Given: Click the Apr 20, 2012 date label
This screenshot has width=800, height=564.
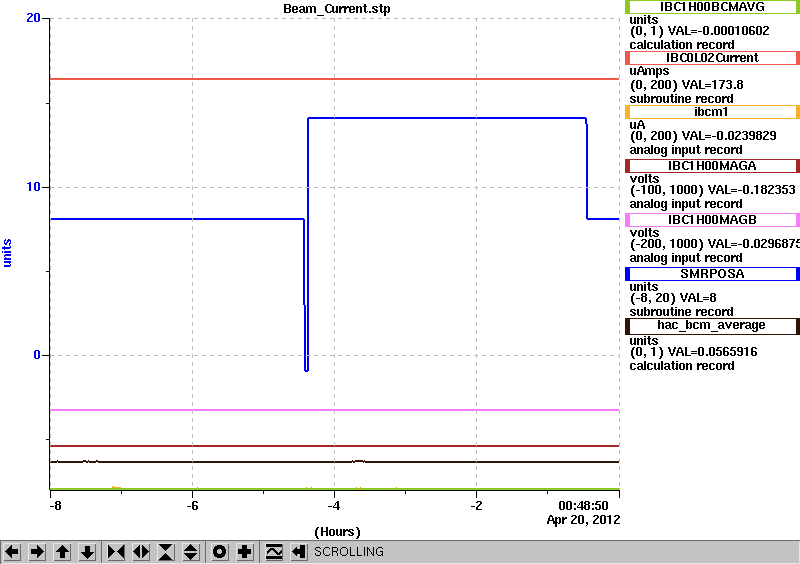Looking at the screenshot, I should (x=583, y=520).
